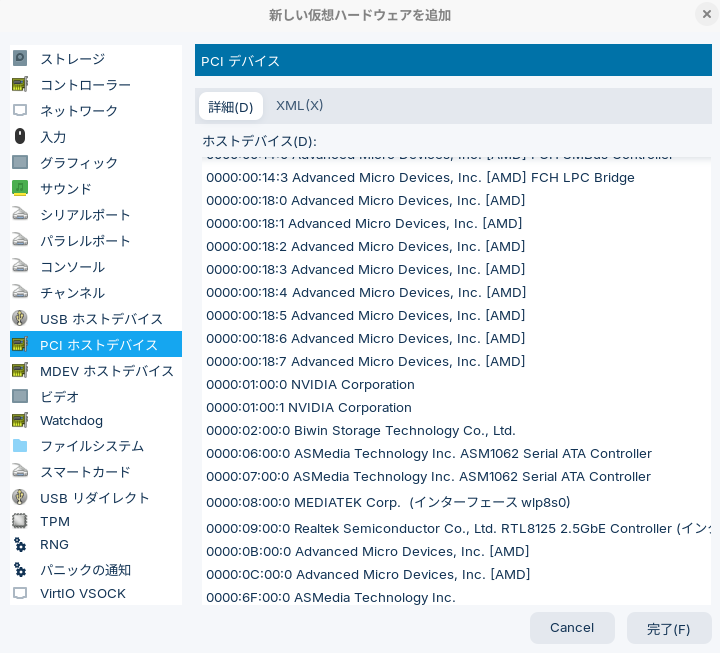Click the RNG gears icon

tap(20, 544)
